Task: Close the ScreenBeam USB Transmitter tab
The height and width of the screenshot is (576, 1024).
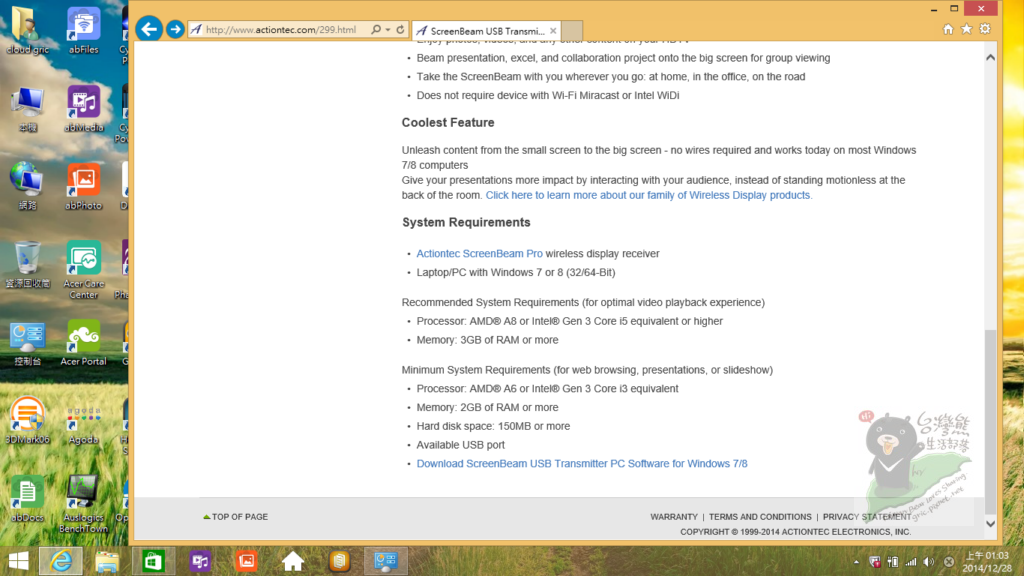Action: click(553, 31)
